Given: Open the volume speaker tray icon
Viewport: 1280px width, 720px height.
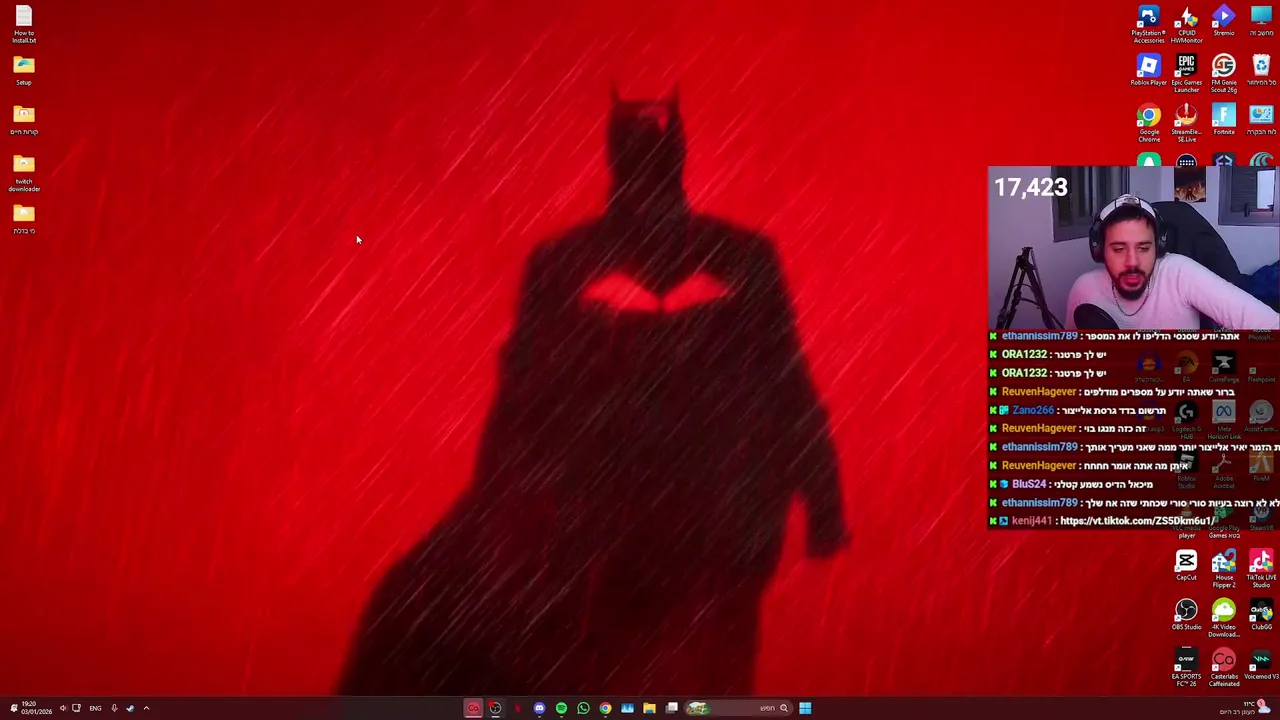Looking at the screenshot, I should pyautogui.click(x=62, y=708).
